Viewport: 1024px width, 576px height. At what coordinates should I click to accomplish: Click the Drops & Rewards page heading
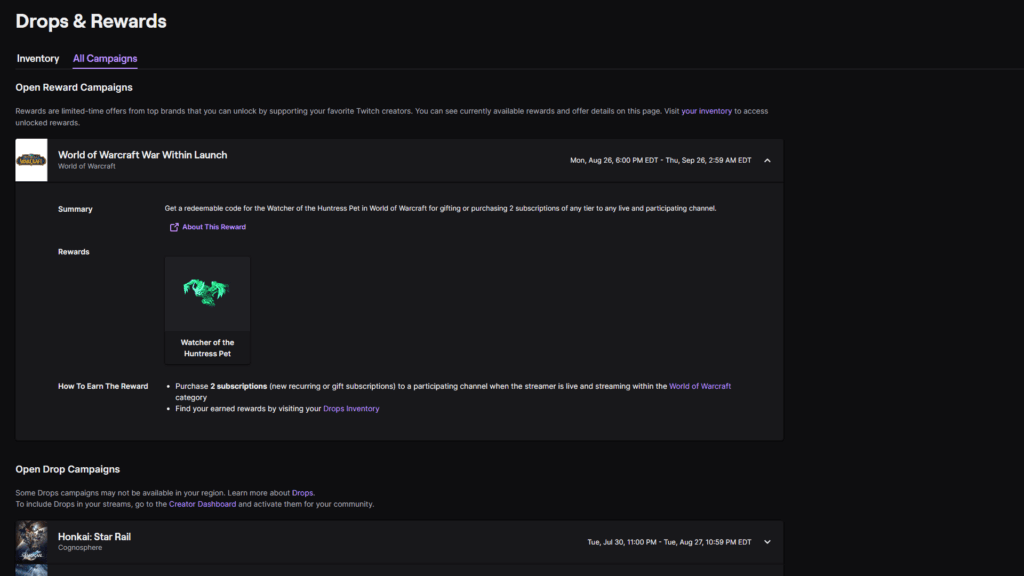pos(90,20)
